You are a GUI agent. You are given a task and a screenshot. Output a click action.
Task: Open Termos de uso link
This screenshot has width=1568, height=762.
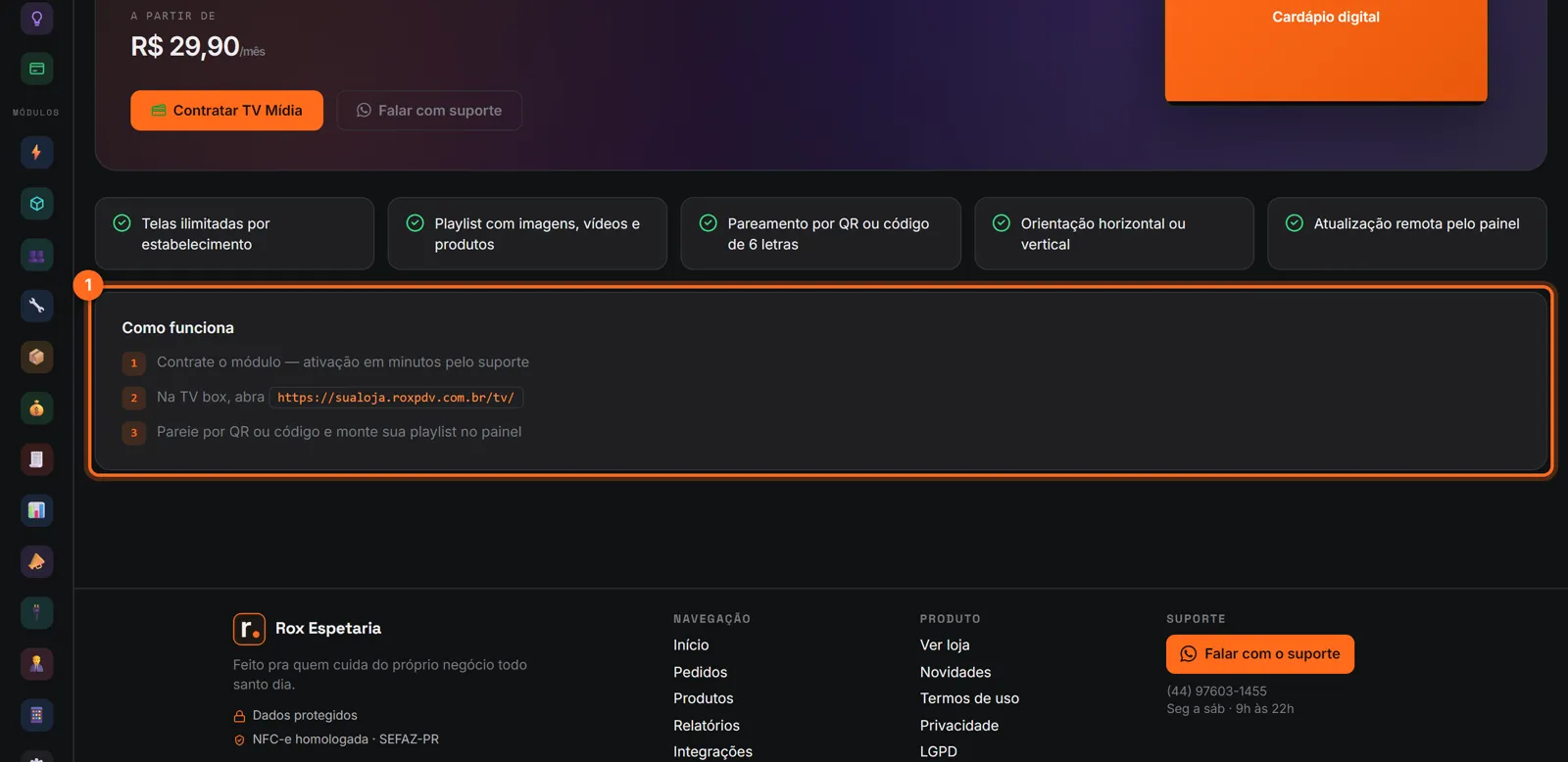(969, 698)
